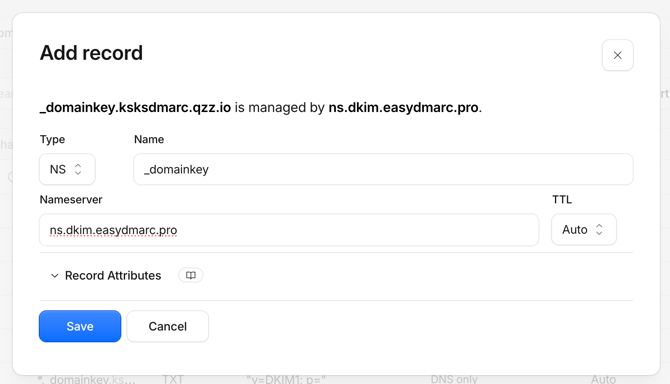The width and height of the screenshot is (670, 384).
Task: Click the Name label above the _domainkey field
Action: click(149, 139)
